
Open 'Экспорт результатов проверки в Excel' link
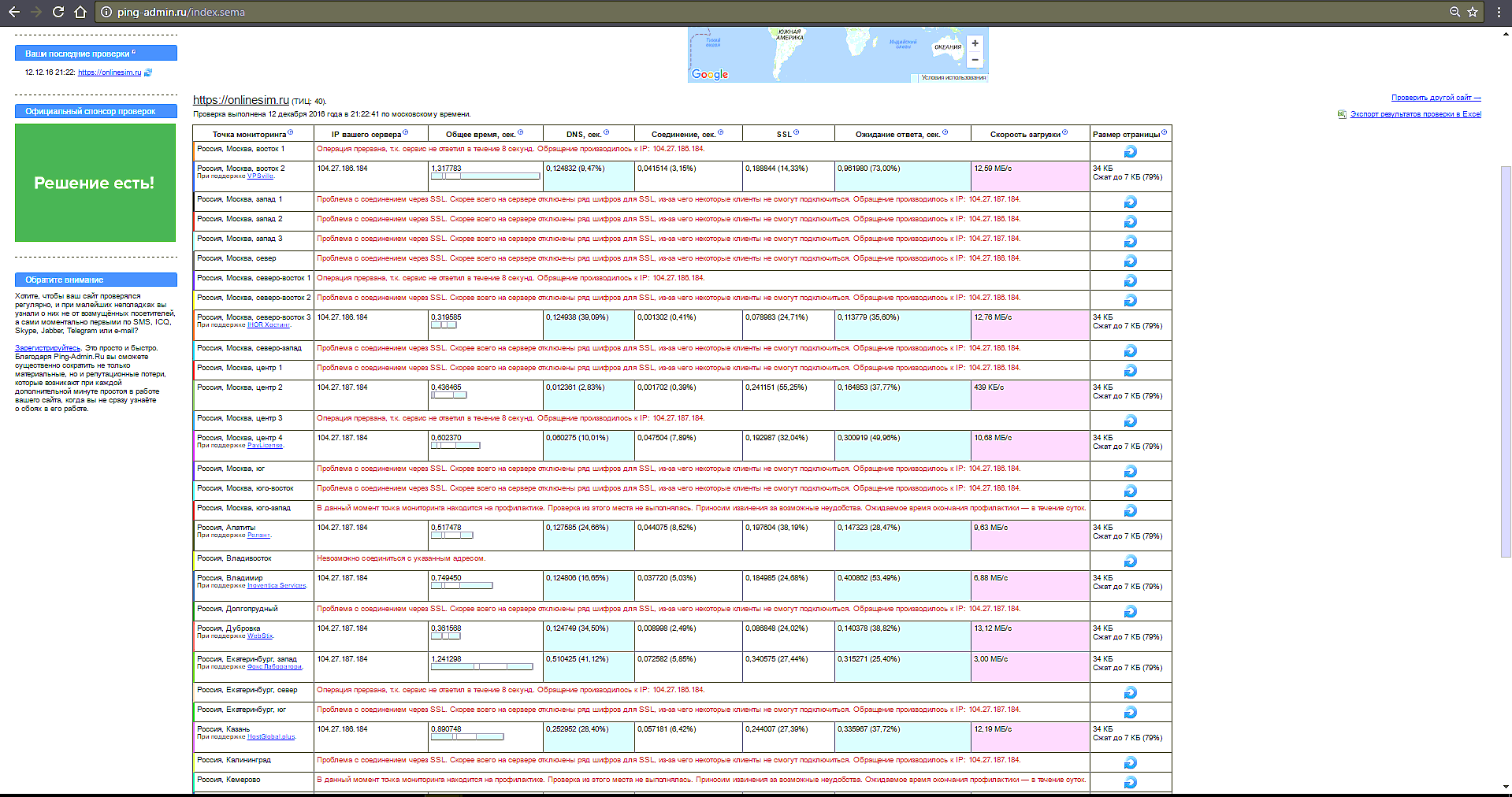pyautogui.click(x=1415, y=114)
